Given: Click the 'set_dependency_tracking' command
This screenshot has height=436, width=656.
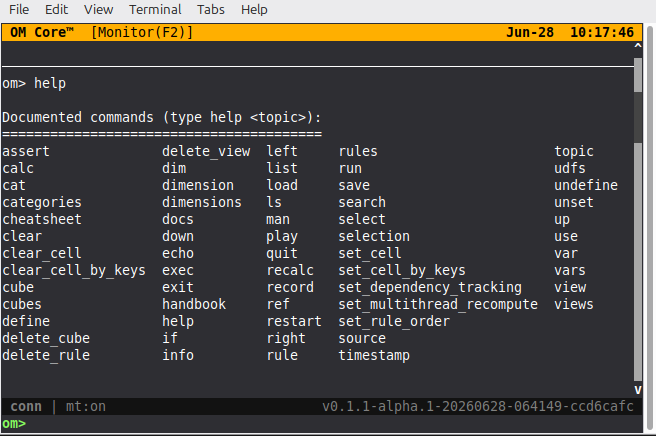Looking at the screenshot, I should click(x=430, y=287).
